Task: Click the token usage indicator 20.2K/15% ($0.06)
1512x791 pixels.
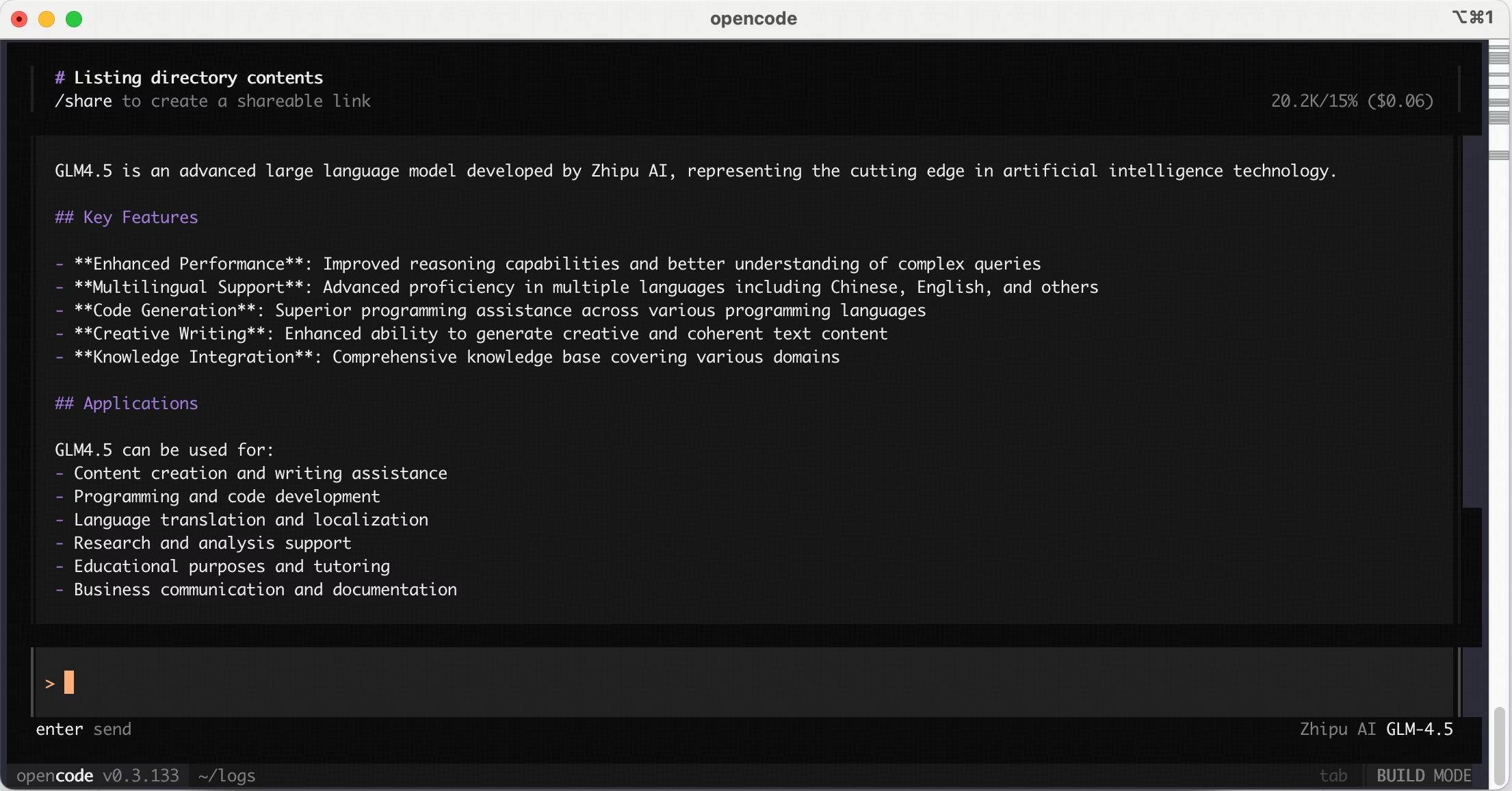Action: [1351, 101]
